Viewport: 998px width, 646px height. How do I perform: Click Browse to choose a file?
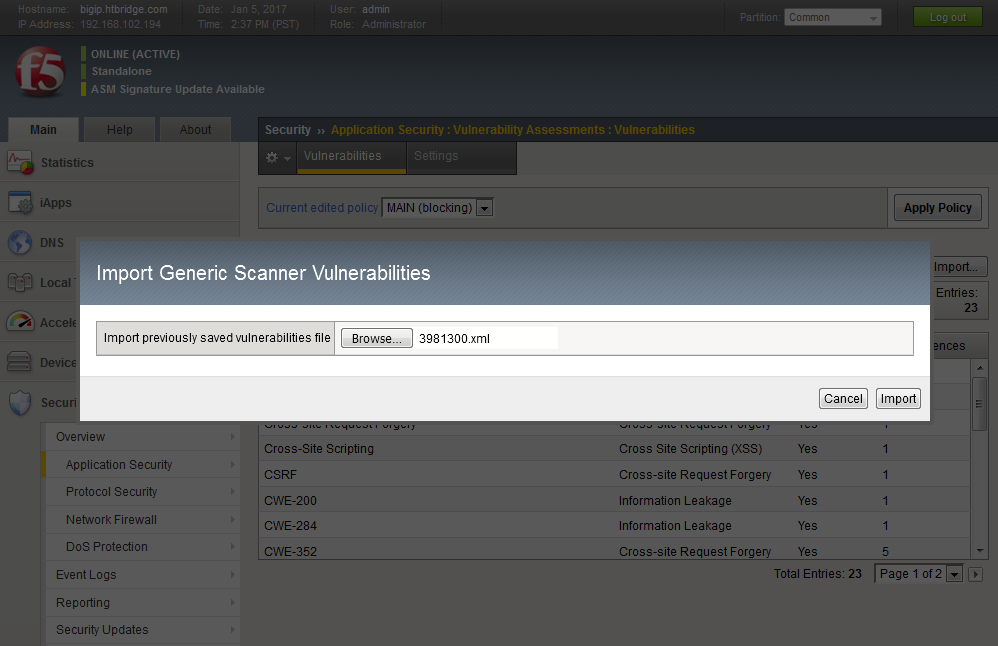(376, 339)
